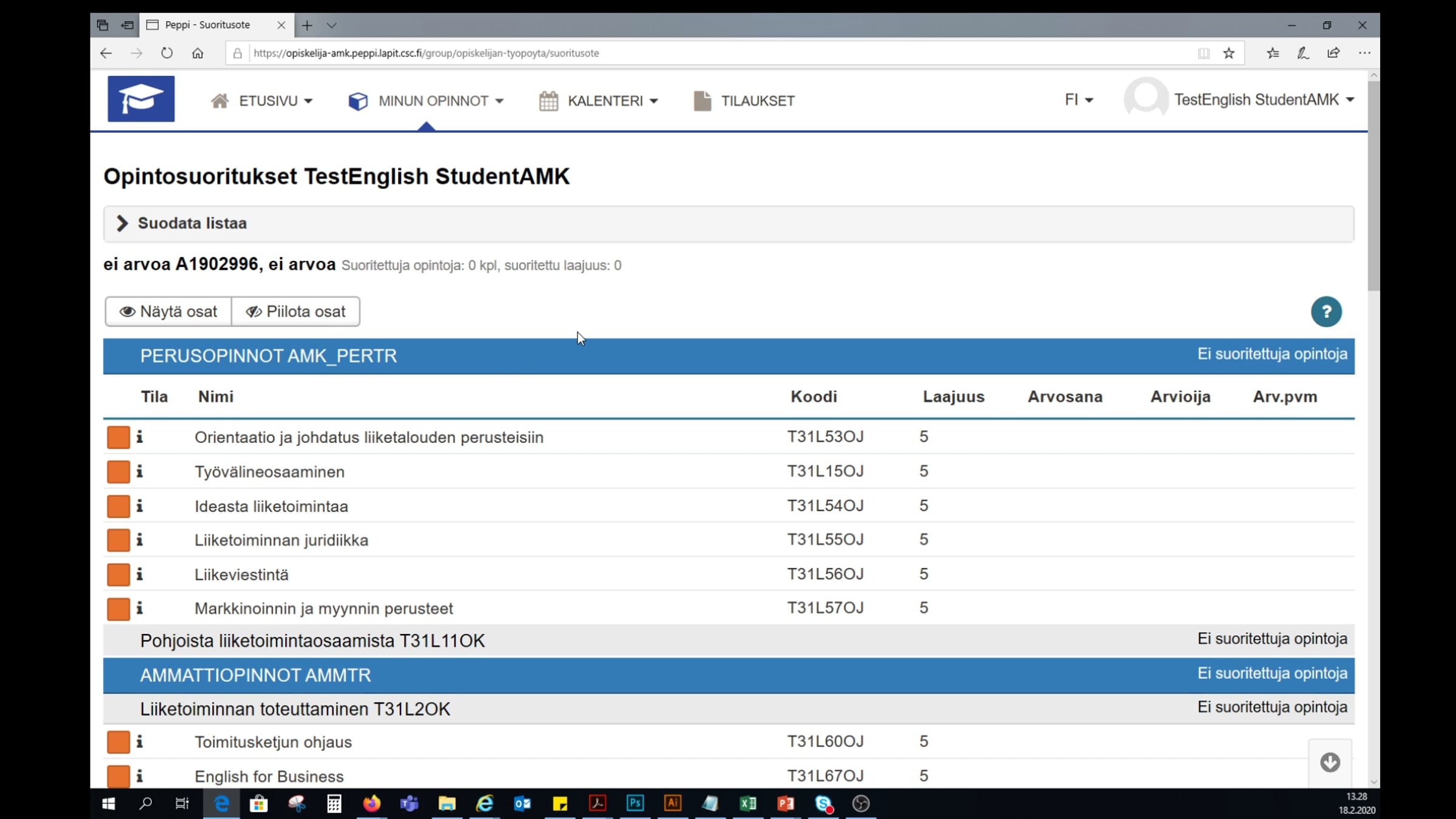The height and width of the screenshot is (819, 1456).
Task: Click the add notes pen icon
Action: pos(1303,53)
